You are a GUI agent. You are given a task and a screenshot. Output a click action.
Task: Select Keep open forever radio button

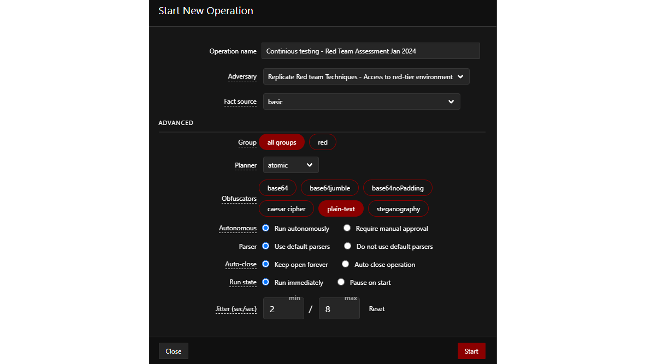coord(266,264)
